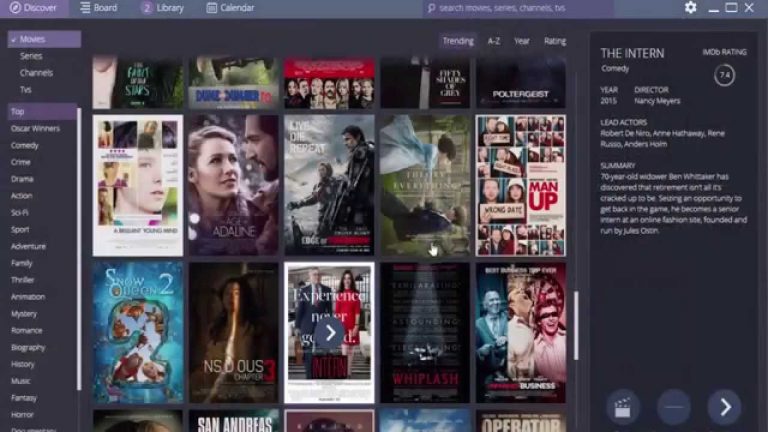Open the Unfinished Business poster
Image resolution: width=768 pixels, height=432 pixels.
(x=521, y=333)
